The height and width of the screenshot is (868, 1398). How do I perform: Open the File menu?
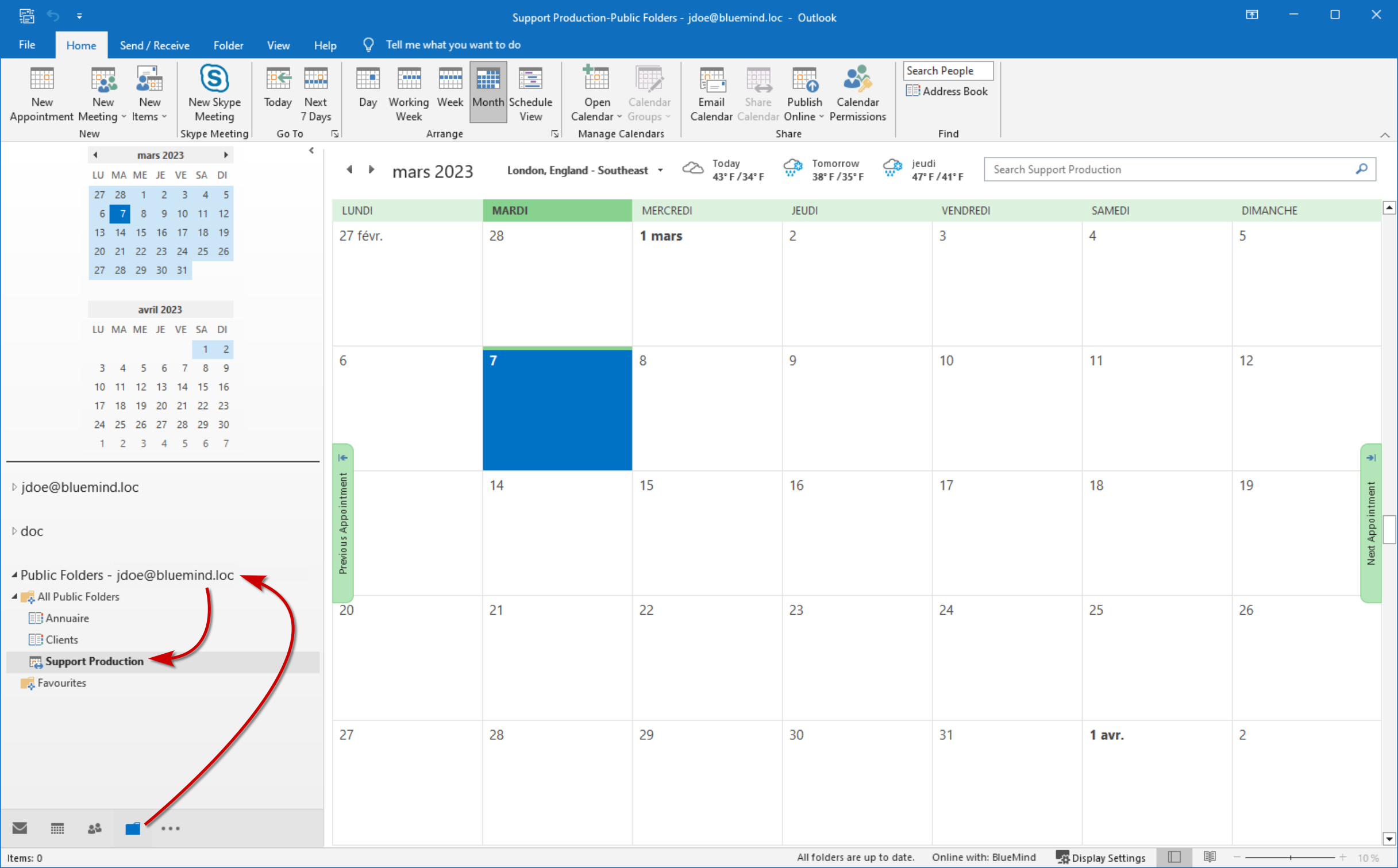point(27,45)
